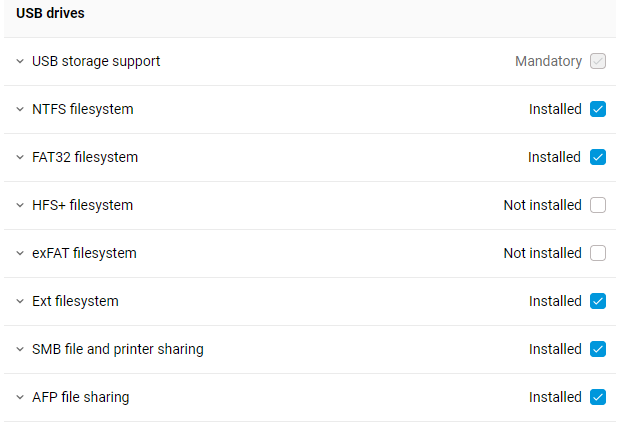Uncheck the FAT32 filesystem checkbox
The width and height of the screenshot is (621, 425).
point(598,157)
